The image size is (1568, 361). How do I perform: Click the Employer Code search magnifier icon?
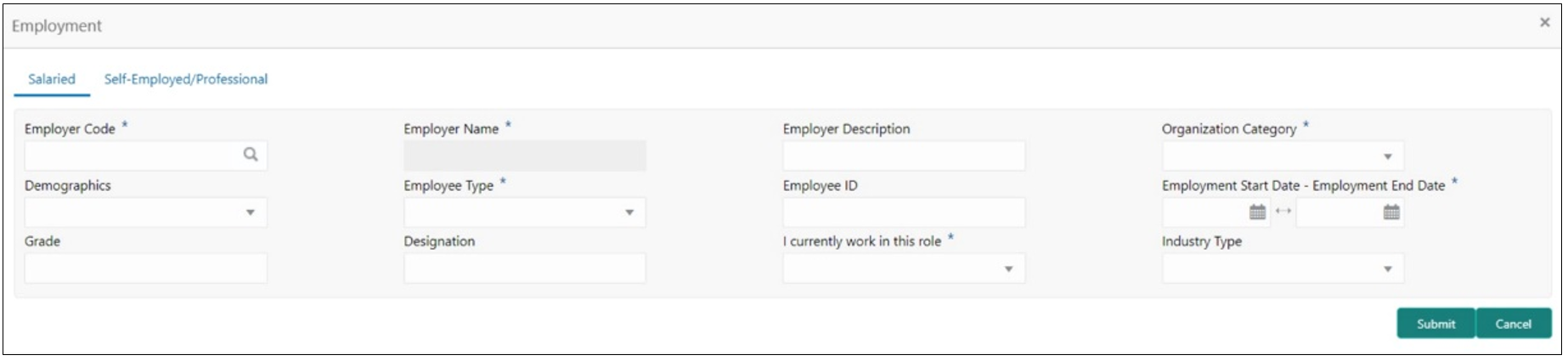pyautogui.click(x=250, y=155)
